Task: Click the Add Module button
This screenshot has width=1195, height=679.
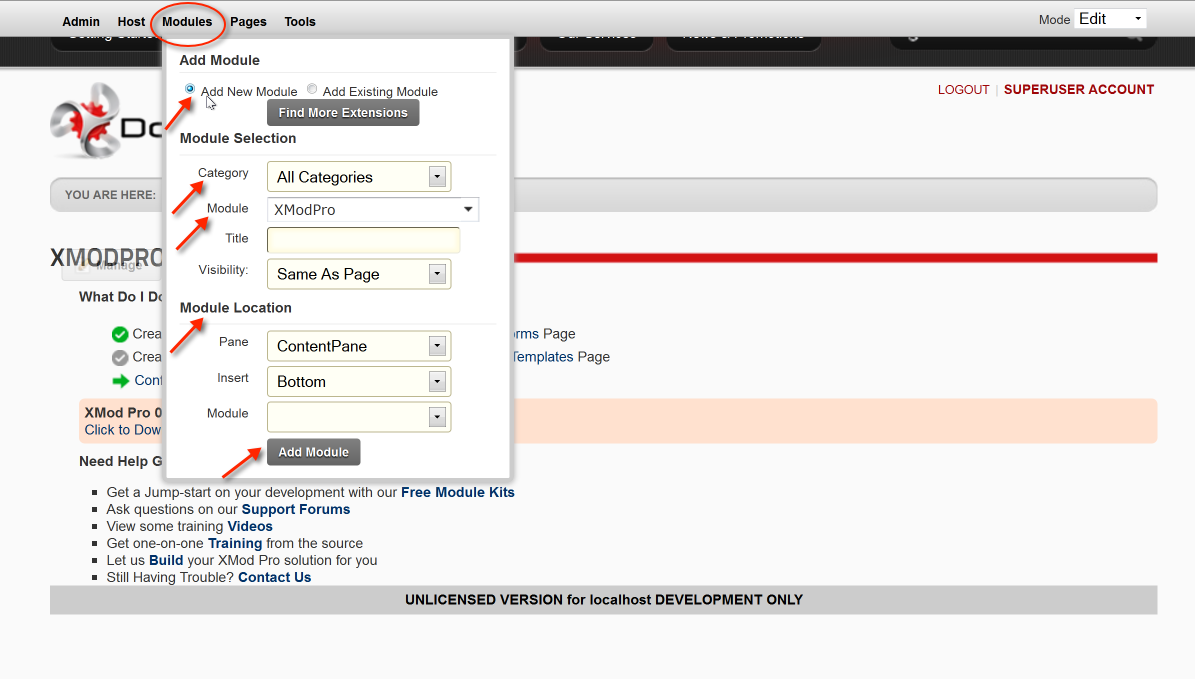Action: [313, 452]
